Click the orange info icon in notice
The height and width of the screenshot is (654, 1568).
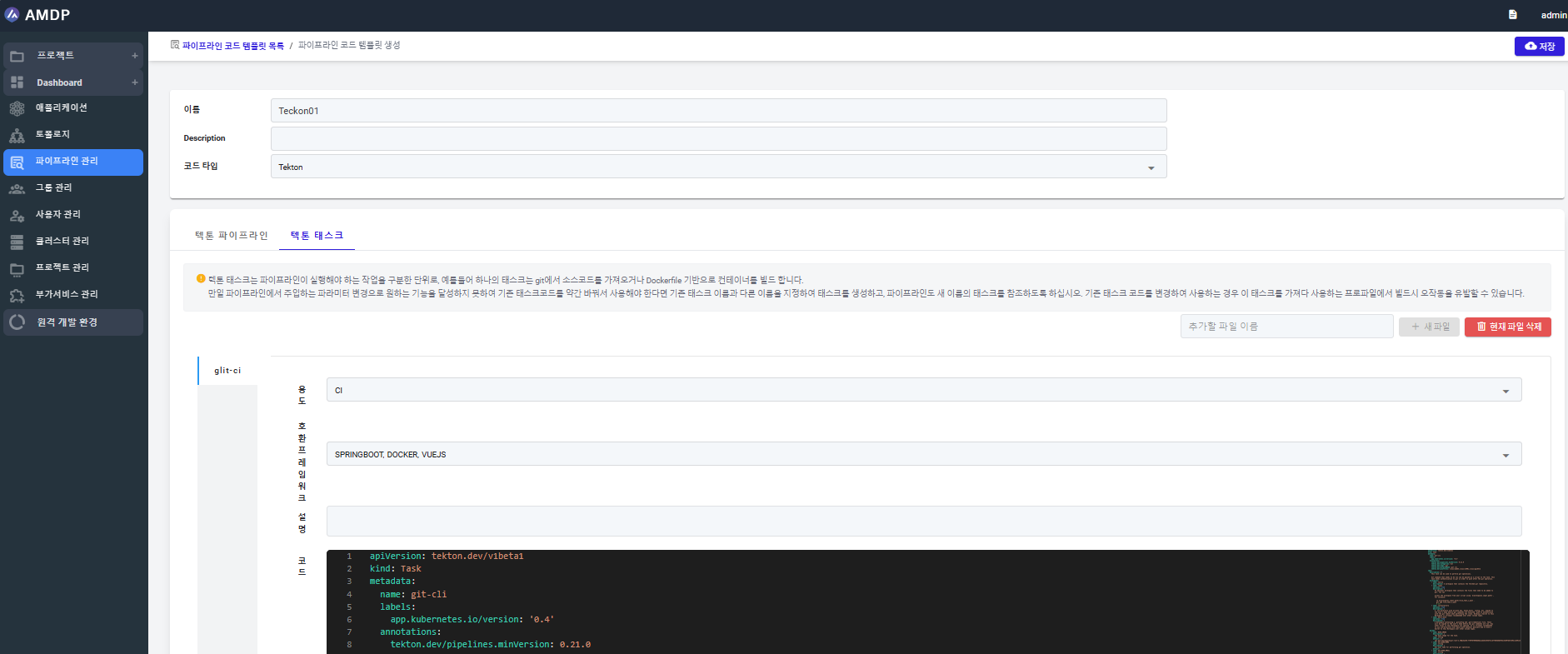(201, 279)
